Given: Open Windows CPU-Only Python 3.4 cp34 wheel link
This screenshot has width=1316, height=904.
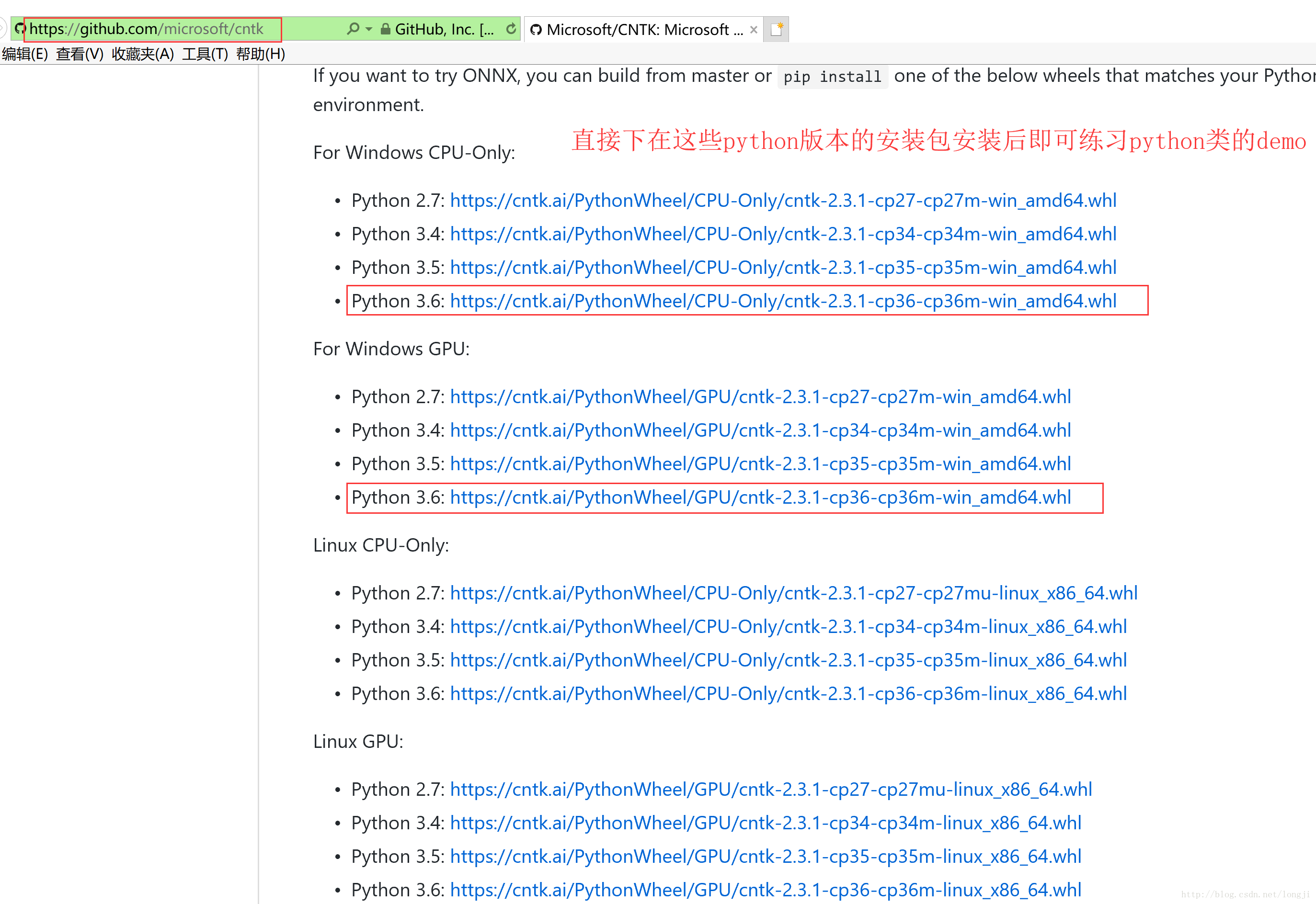Looking at the screenshot, I should tap(783, 234).
